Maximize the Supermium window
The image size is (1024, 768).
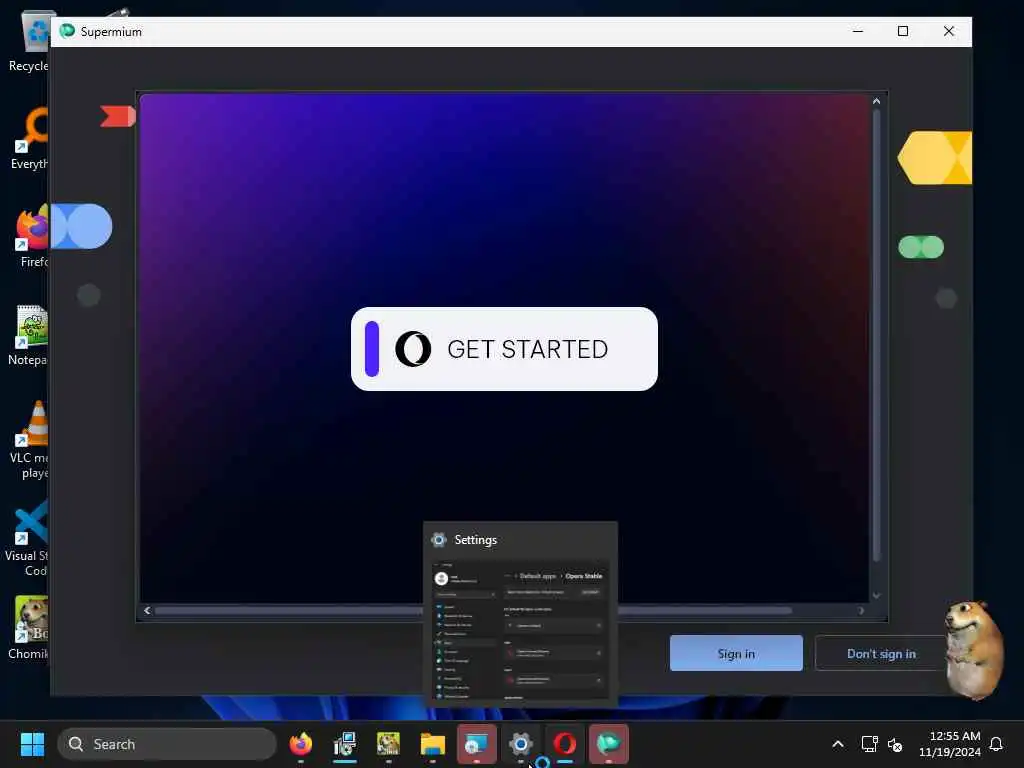(x=903, y=31)
